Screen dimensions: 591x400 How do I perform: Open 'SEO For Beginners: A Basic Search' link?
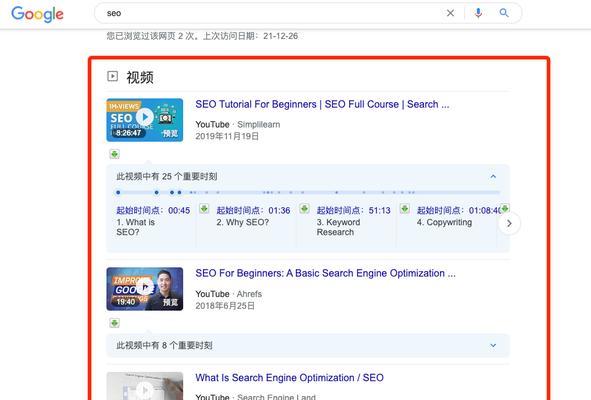pyautogui.click(x=325, y=273)
